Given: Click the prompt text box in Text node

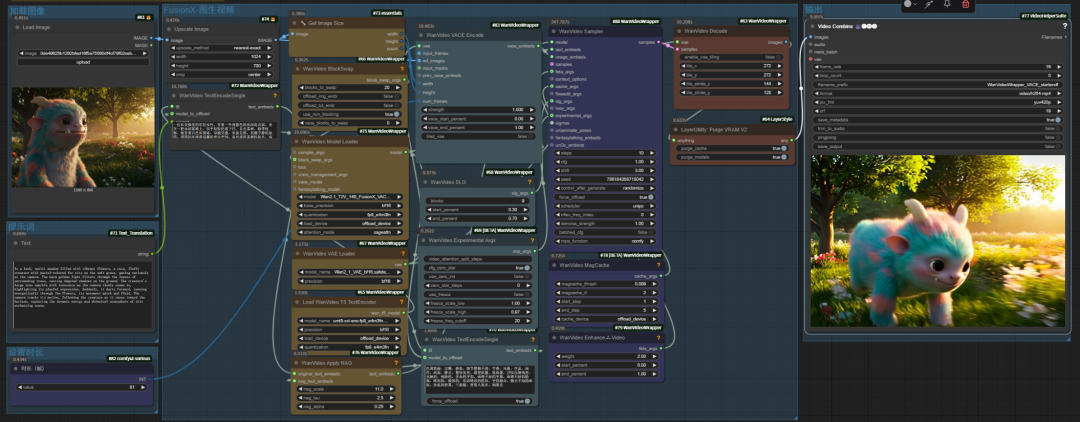Looking at the screenshot, I should coord(83,296).
